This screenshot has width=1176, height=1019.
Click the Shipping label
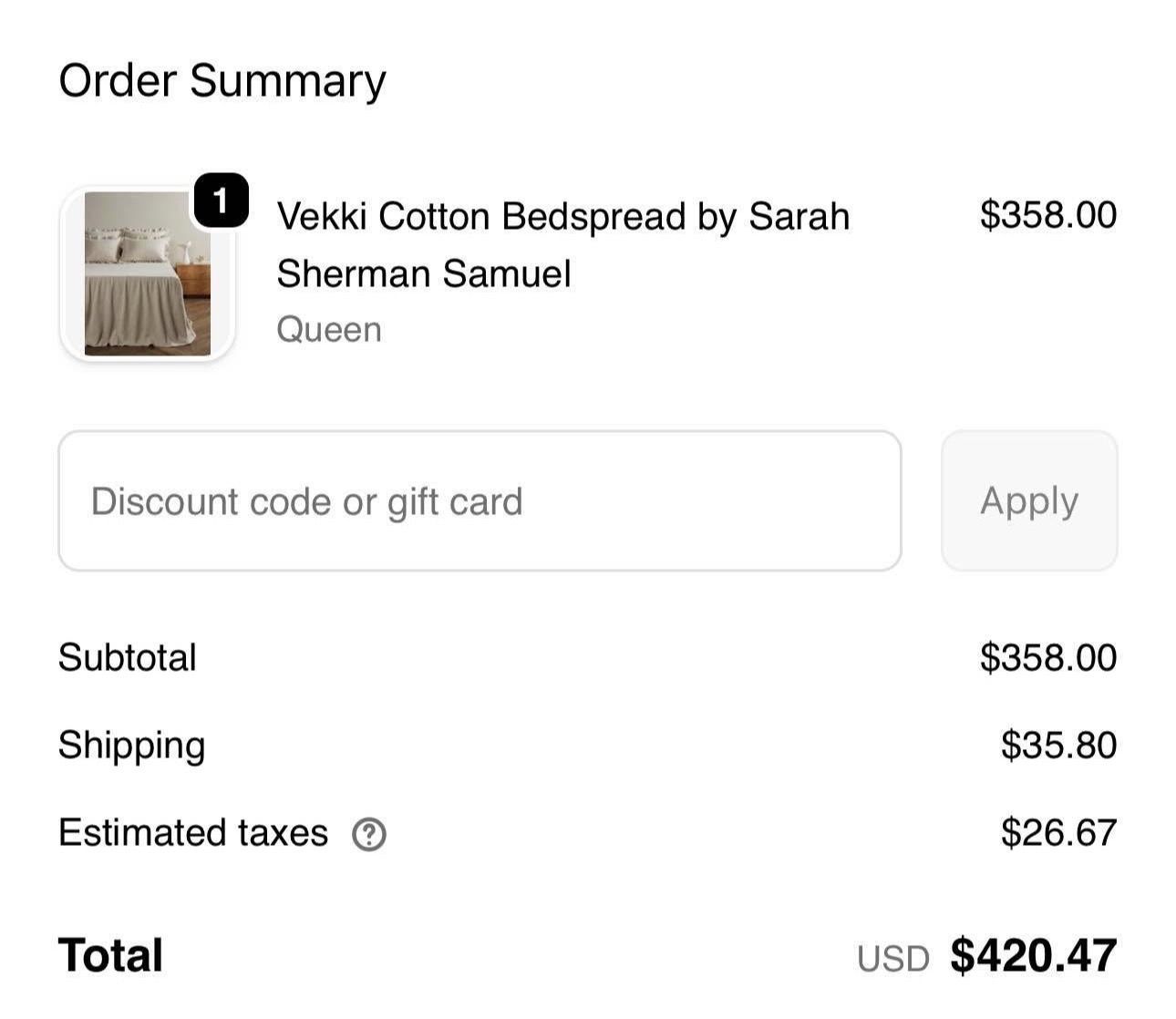tap(131, 746)
